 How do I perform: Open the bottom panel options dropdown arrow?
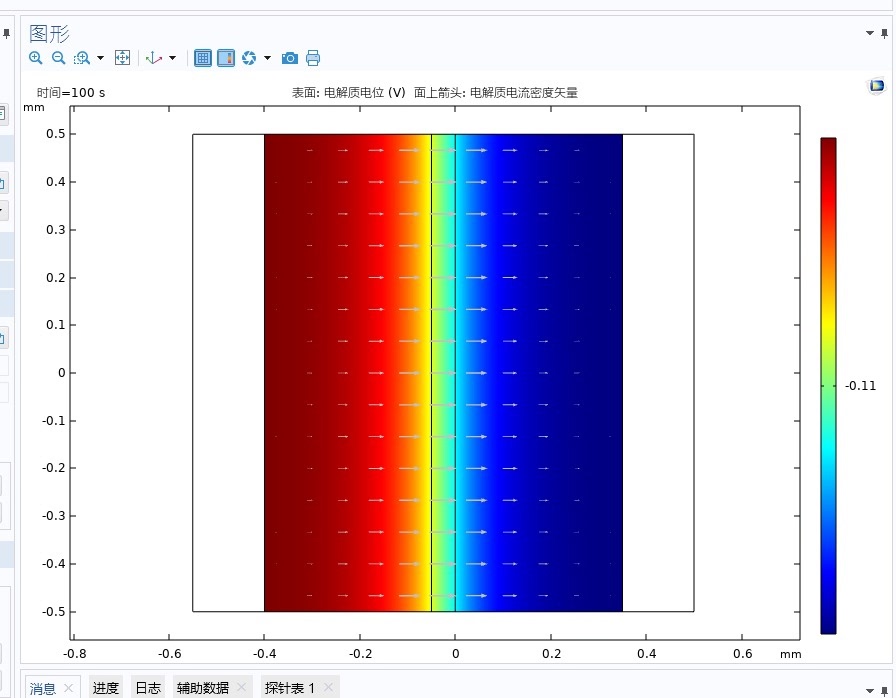[x=870, y=691]
